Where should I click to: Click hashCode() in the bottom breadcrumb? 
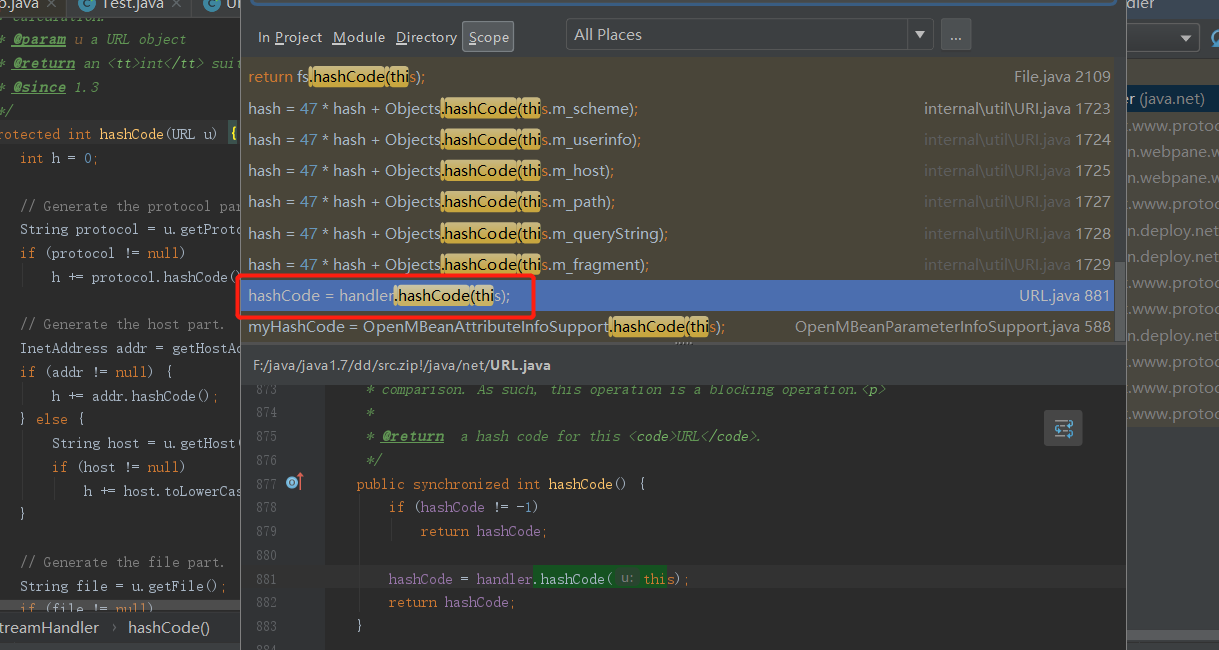(169, 627)
